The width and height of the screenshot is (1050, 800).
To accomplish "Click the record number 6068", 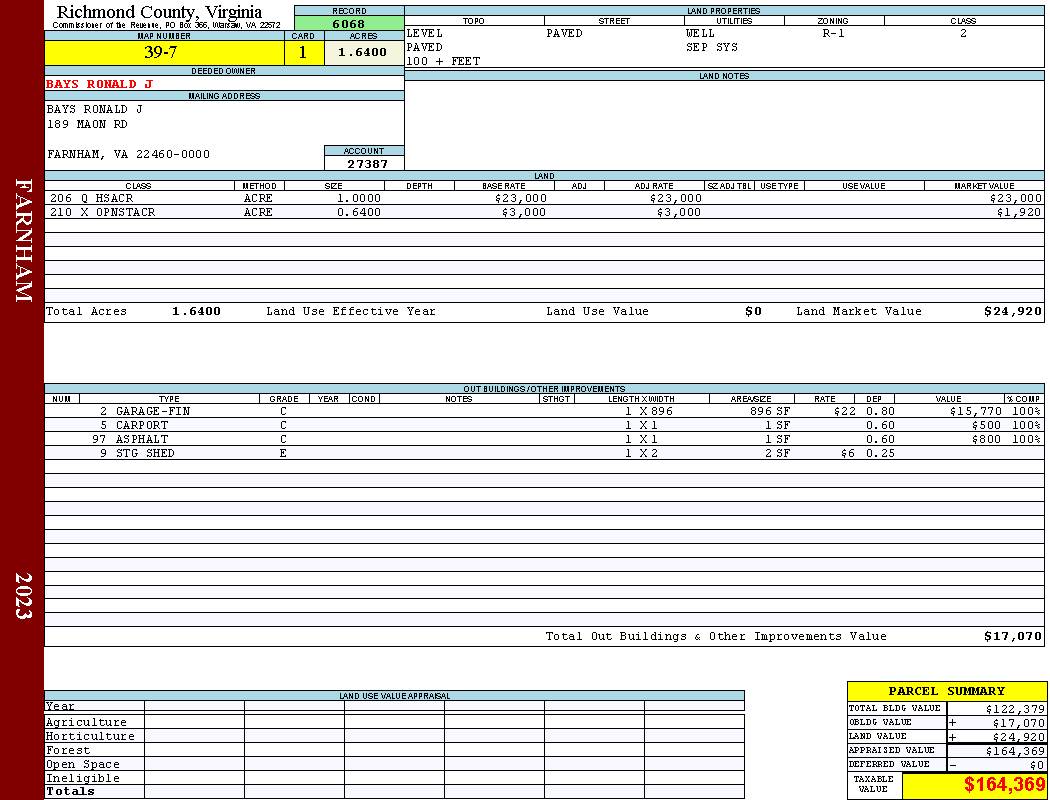I will pos(349,23).
